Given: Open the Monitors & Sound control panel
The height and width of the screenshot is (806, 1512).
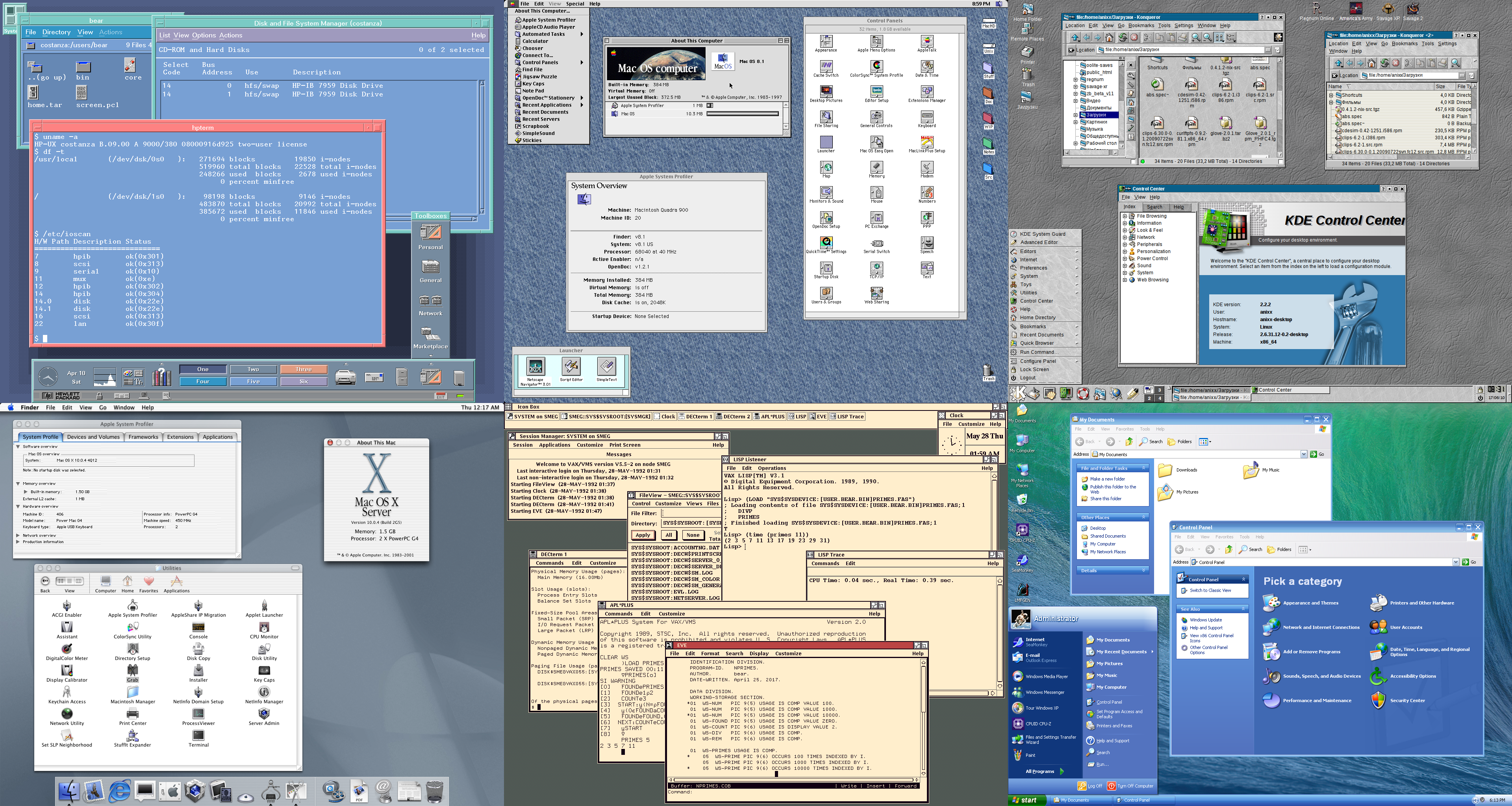Looking at the screenshot, I should tap(826, 192).
